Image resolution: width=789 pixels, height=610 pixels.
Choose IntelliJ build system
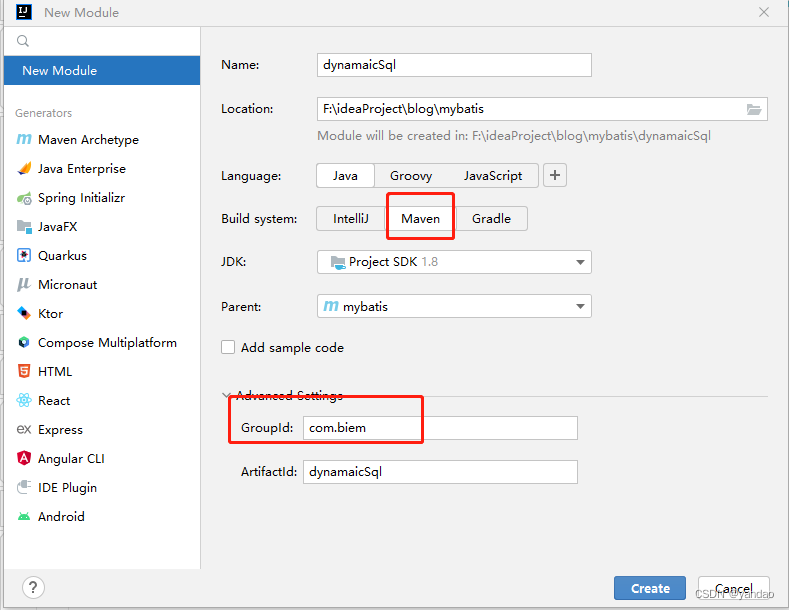pos(351,218)
